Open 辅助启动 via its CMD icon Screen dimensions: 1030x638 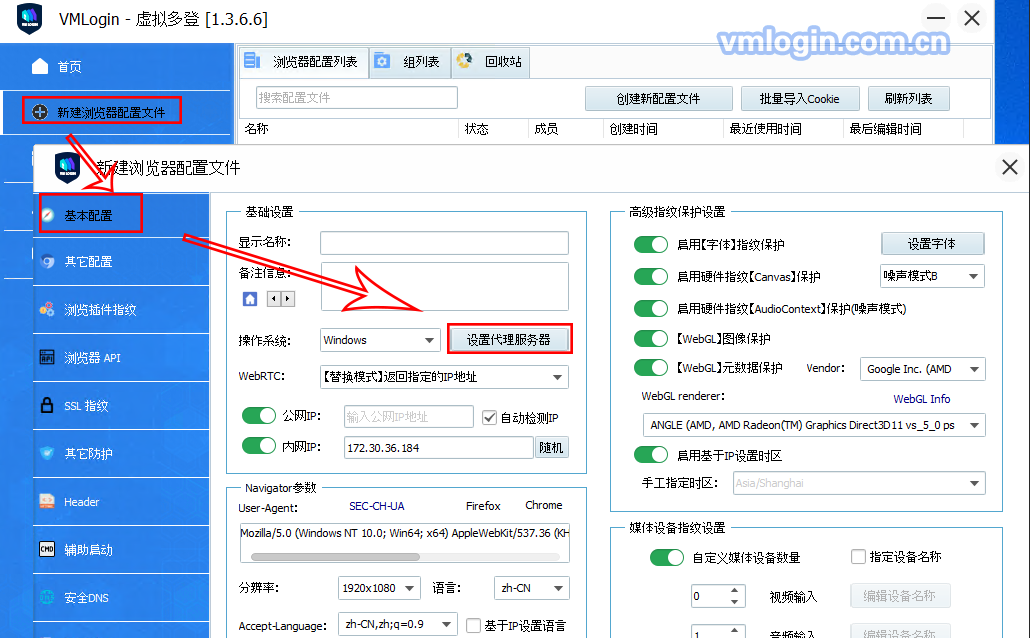tap(47, 549)
